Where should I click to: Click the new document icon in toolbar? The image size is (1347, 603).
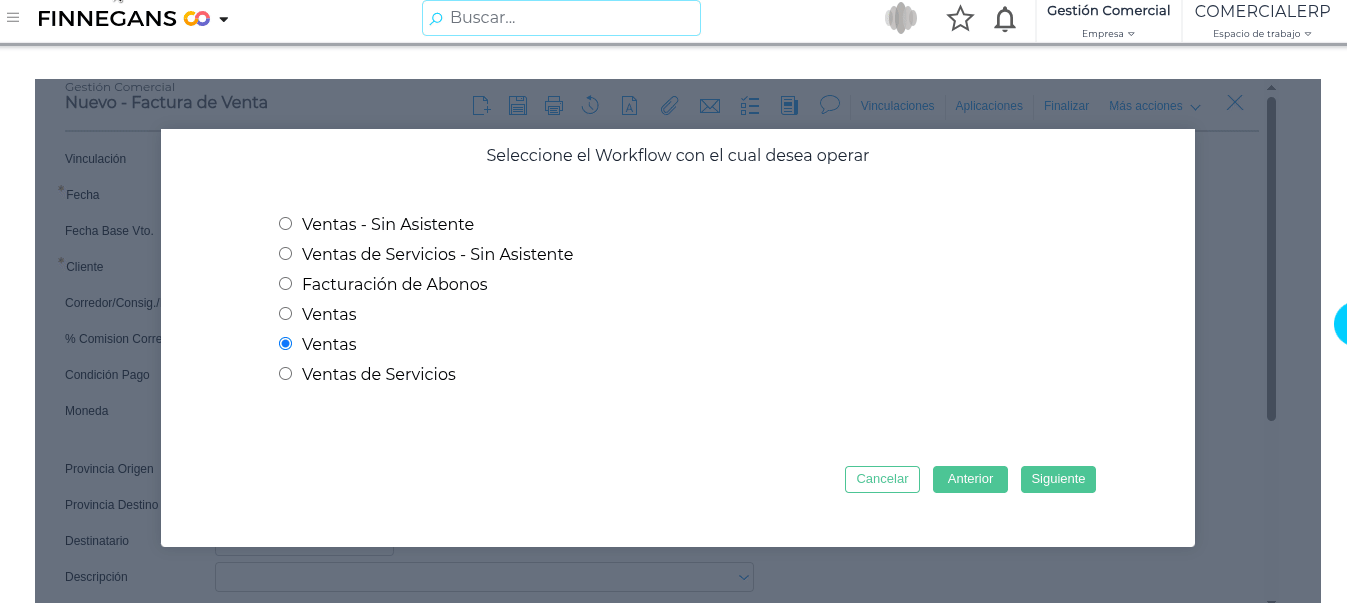[x=481, y=105]
